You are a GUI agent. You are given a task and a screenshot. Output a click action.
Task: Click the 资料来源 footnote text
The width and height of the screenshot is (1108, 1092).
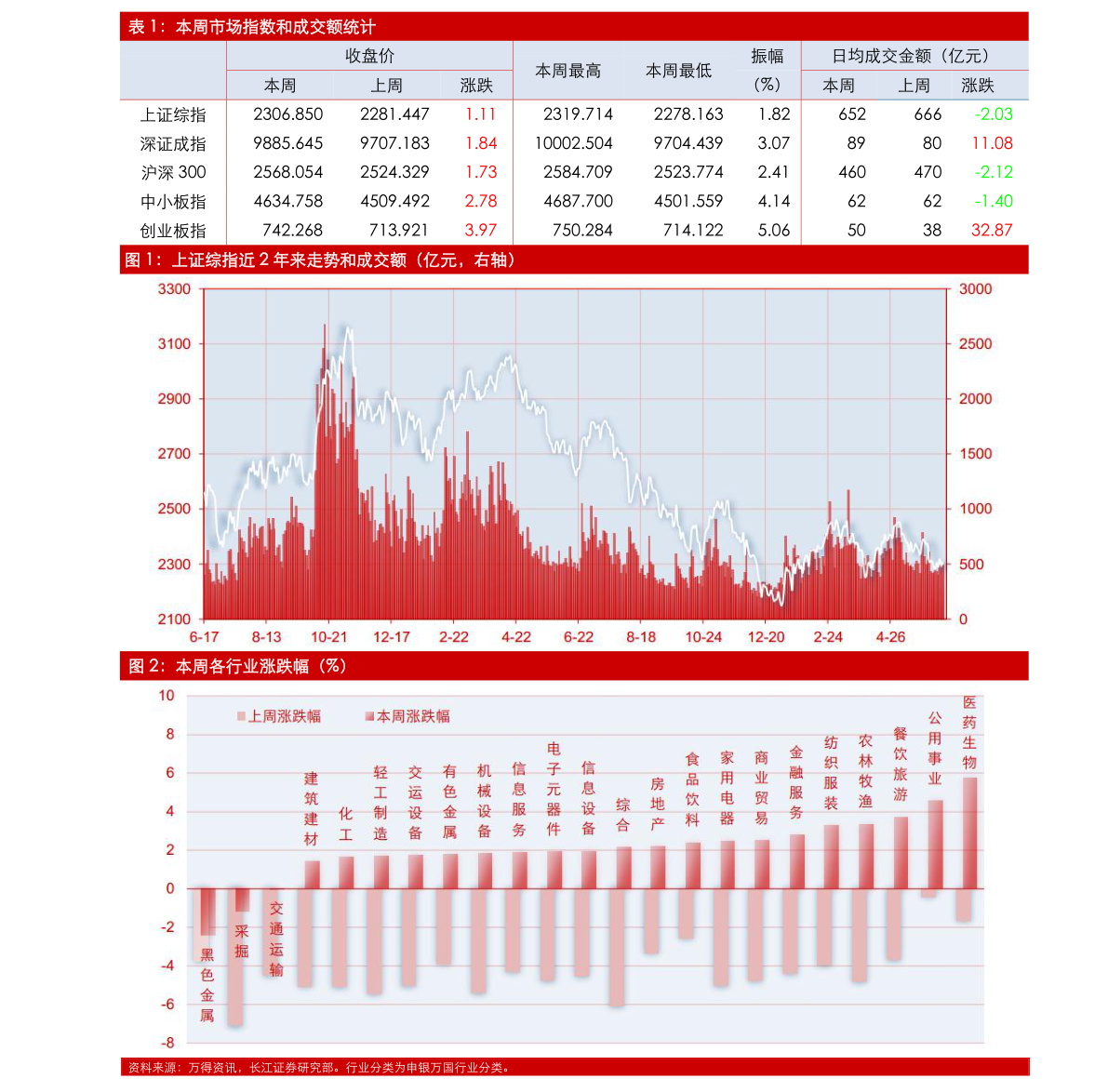click(319, 1068)
